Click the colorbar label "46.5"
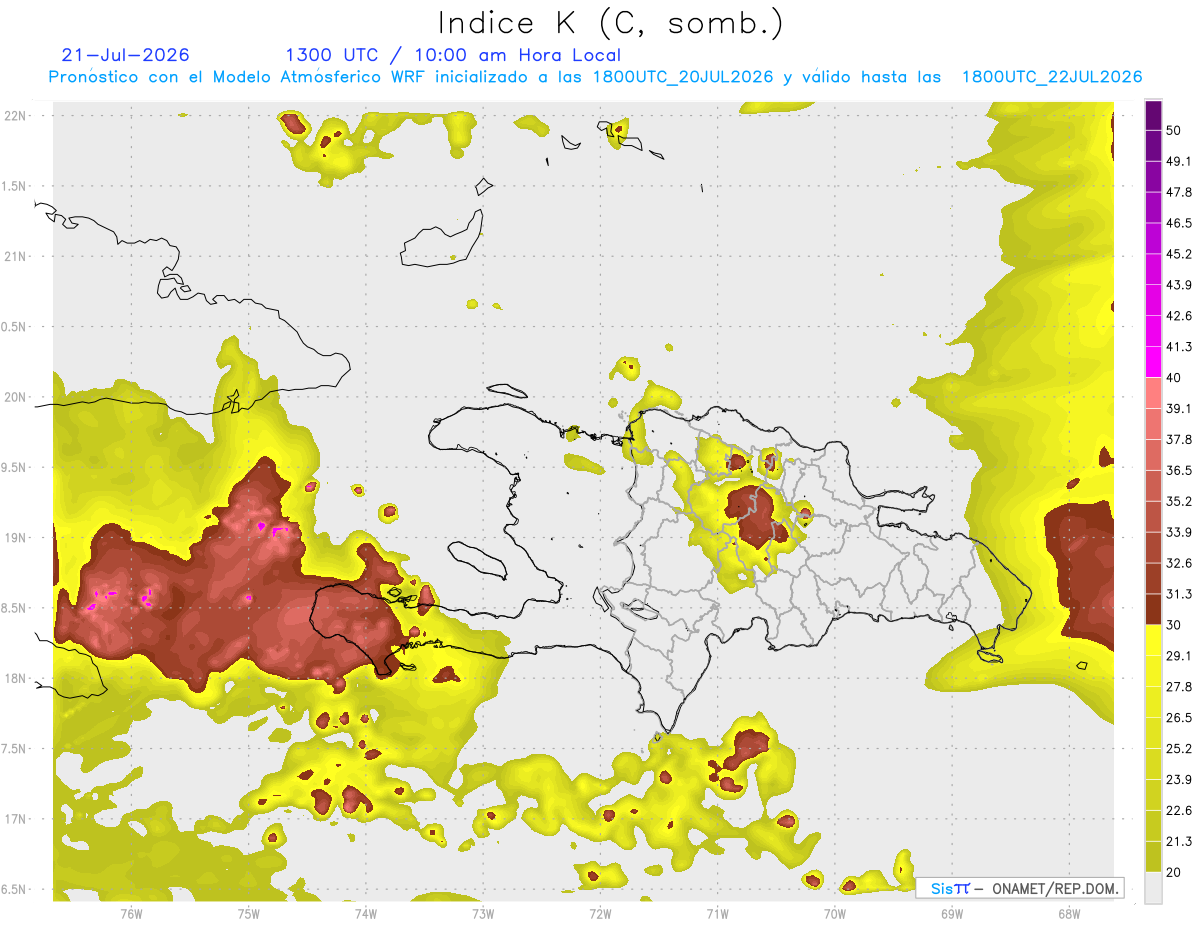Screen dimensions: 1200x927 [x=1178, y=223]
